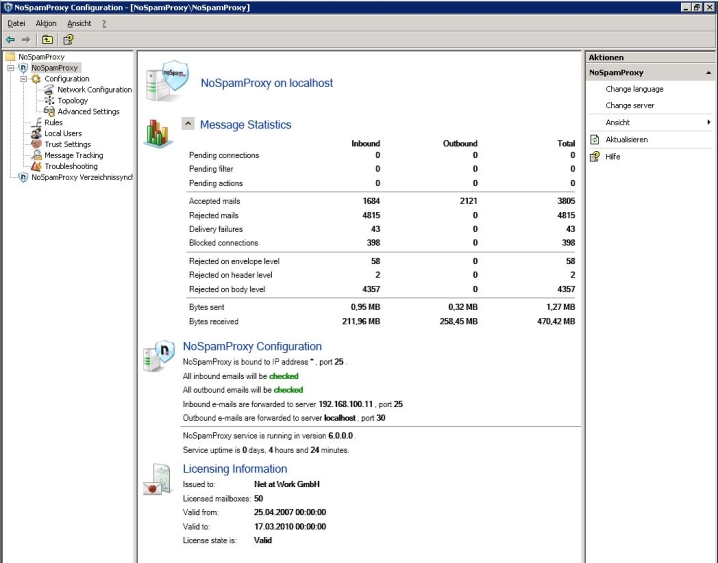Open Local Users in the tree
The height and width of the screenshot is (563, 718).
[x=62, y=134]
